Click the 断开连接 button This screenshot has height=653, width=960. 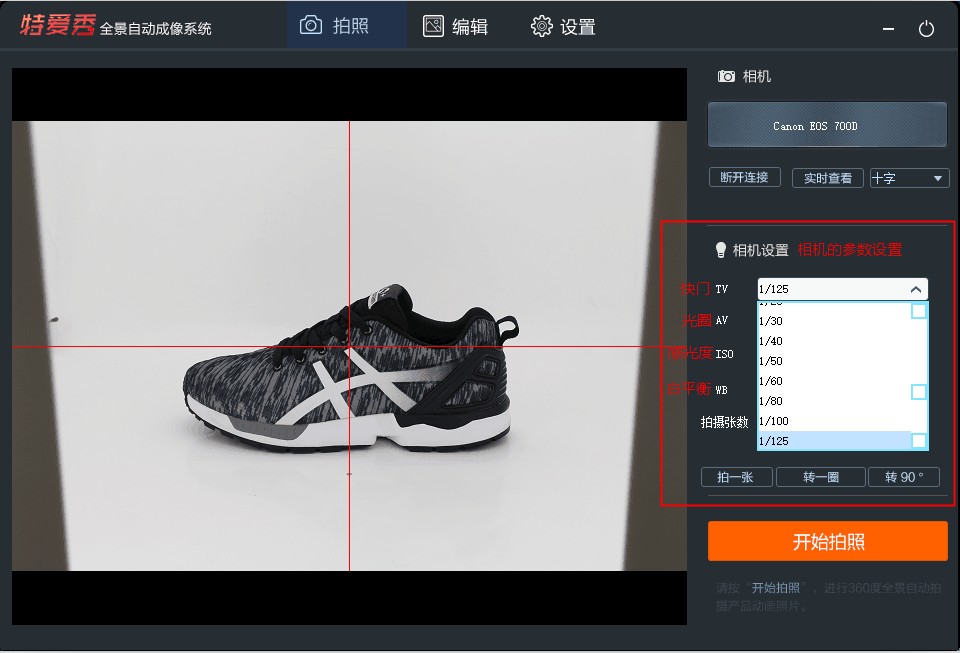pyautogui.click(x=744, y=177)
